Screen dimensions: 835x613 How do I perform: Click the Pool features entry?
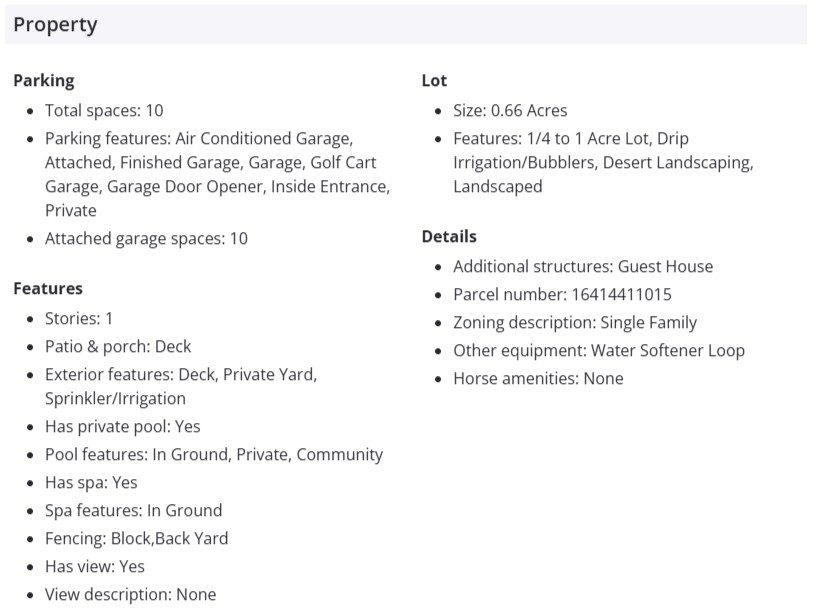point(214,454)
